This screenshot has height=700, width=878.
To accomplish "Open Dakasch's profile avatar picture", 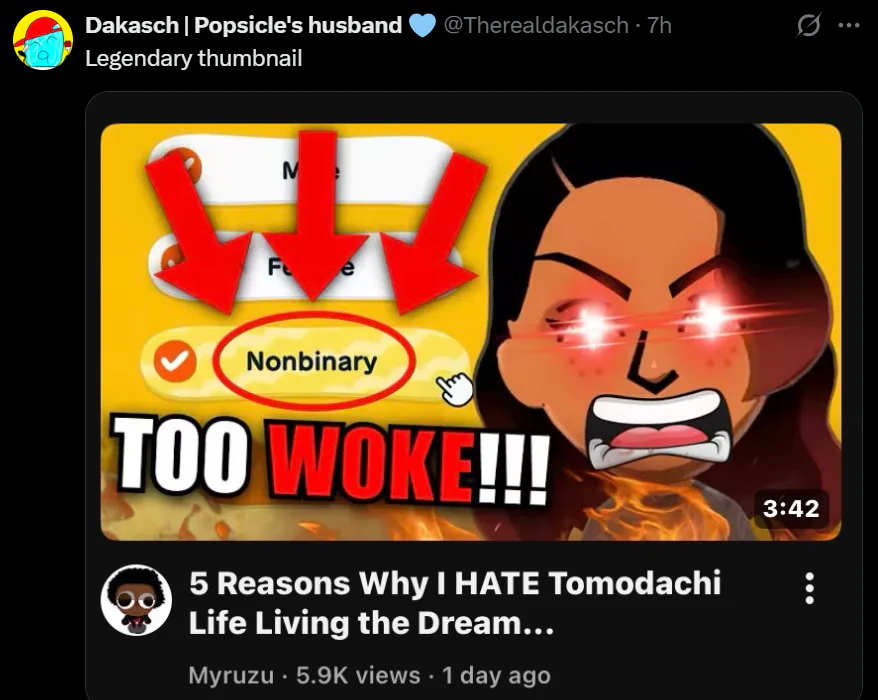I will pos(43,40).
